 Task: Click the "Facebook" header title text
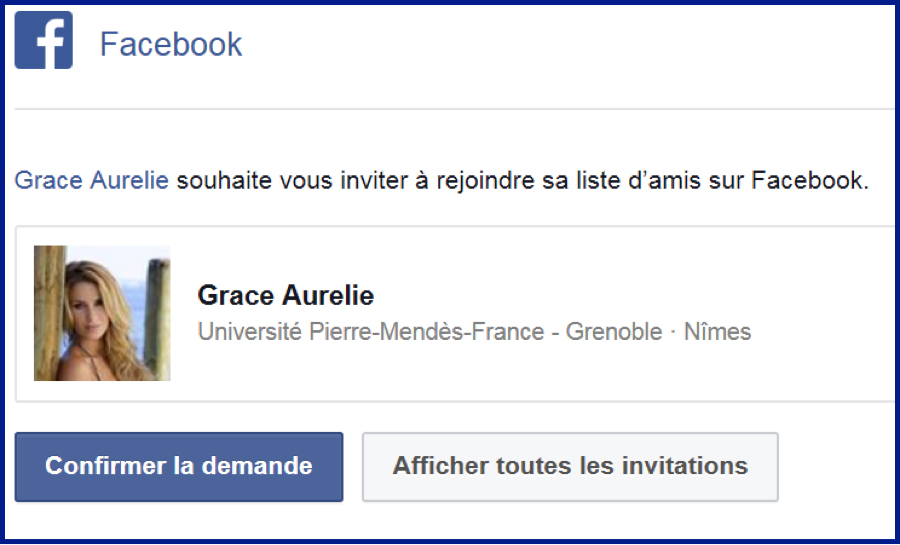click(171, 45)
